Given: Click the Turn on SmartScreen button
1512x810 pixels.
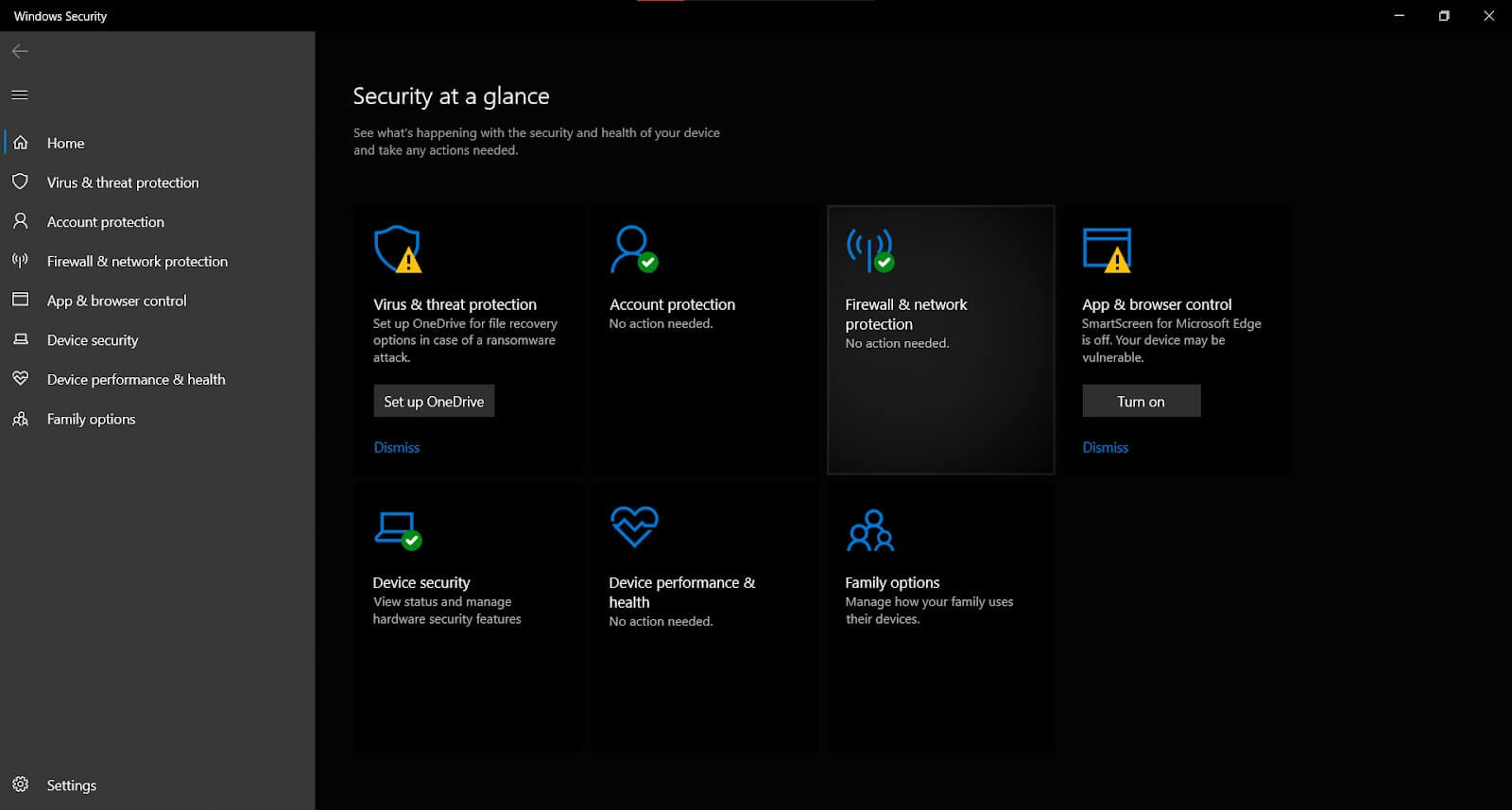Looking at the screenshot, I should [1141, 401].
